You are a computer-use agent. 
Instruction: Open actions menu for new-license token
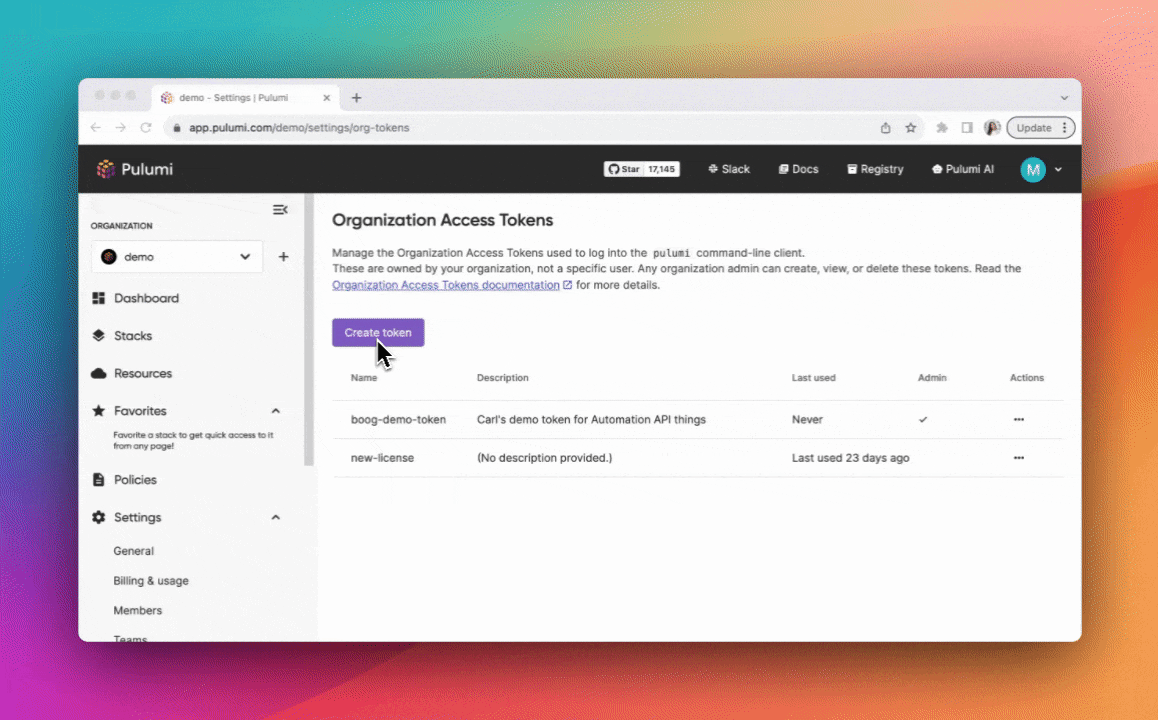click(x=1019, y=458)
